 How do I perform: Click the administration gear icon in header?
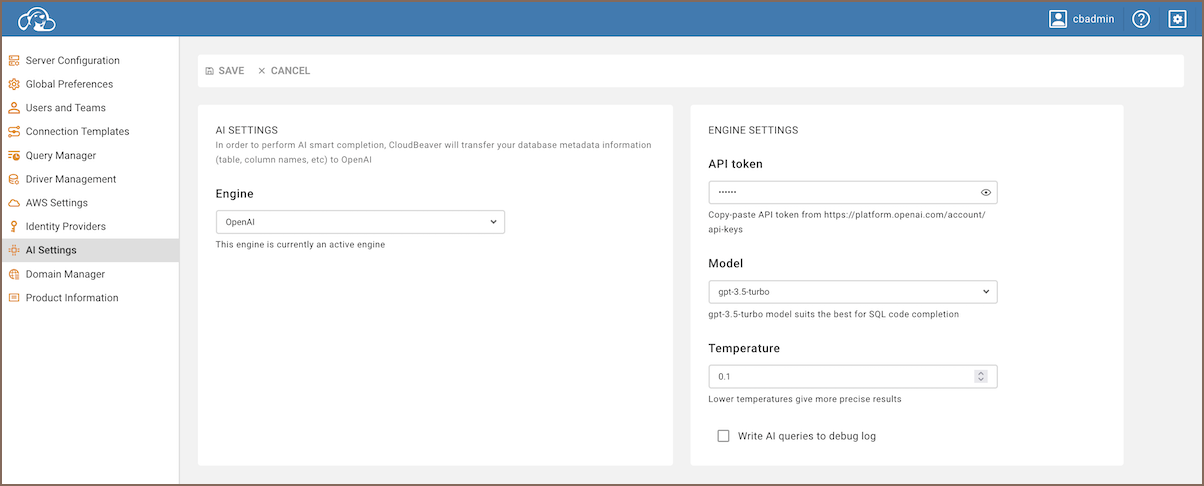pos(1177,19)
